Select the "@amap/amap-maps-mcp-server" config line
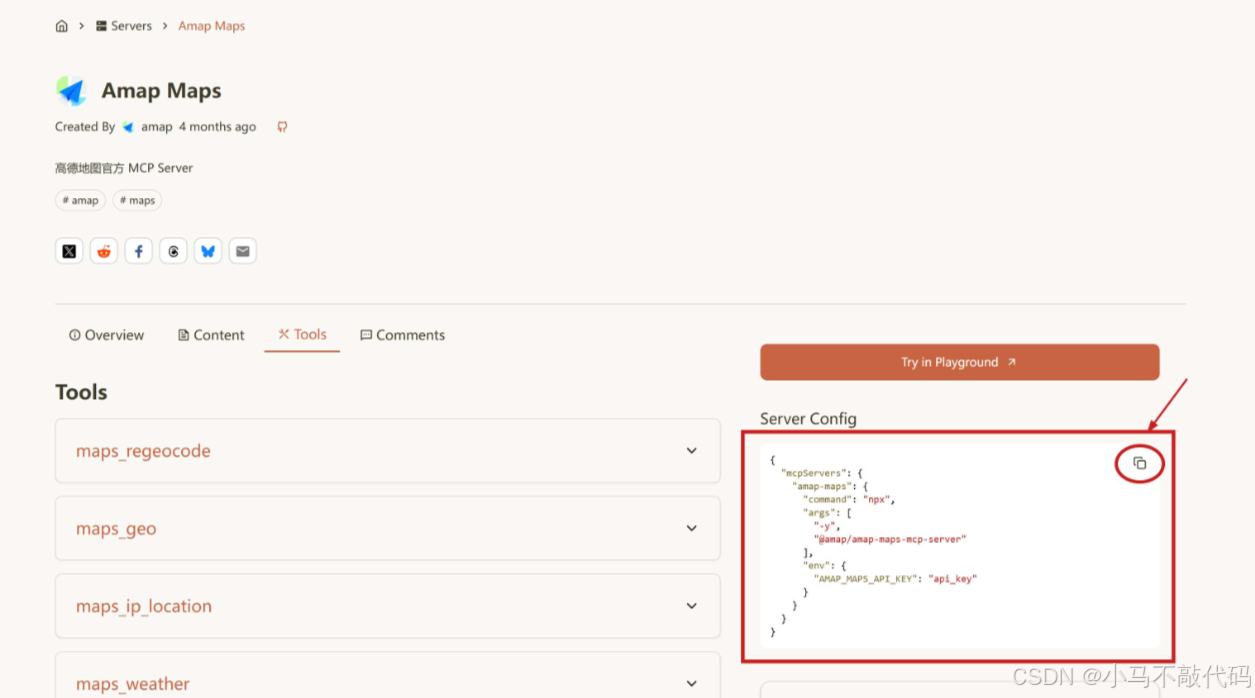 (x=890, y=539)
